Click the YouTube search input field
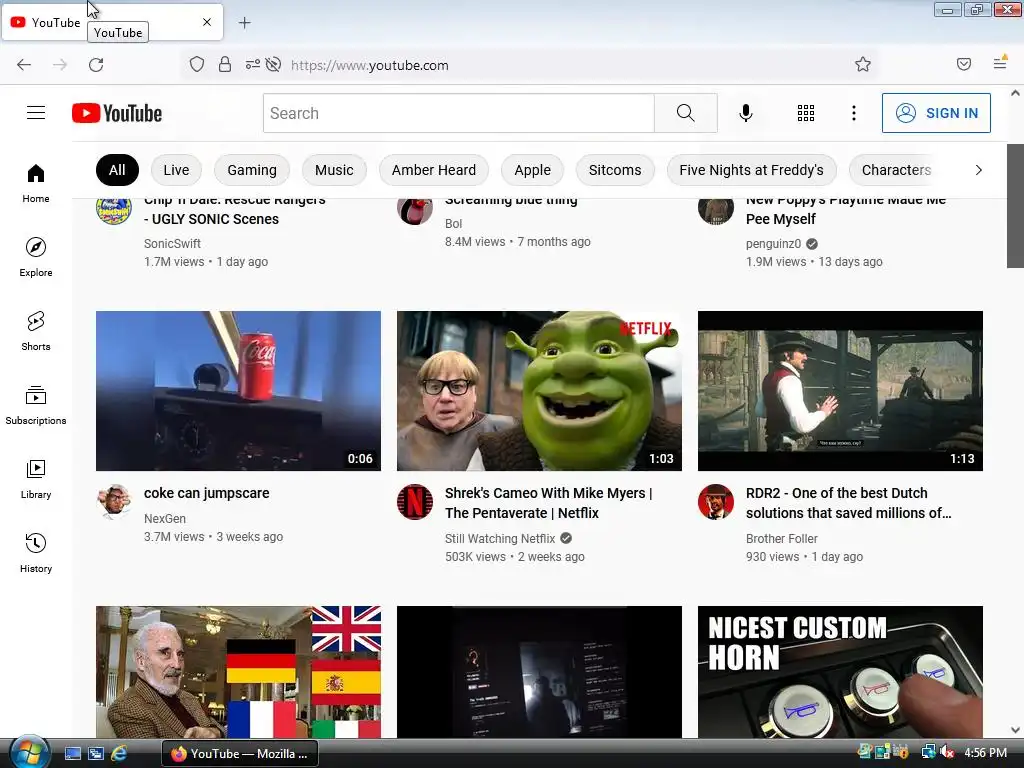The height and width of the screenshot is (768, 1024). click(x=458, y=113)
